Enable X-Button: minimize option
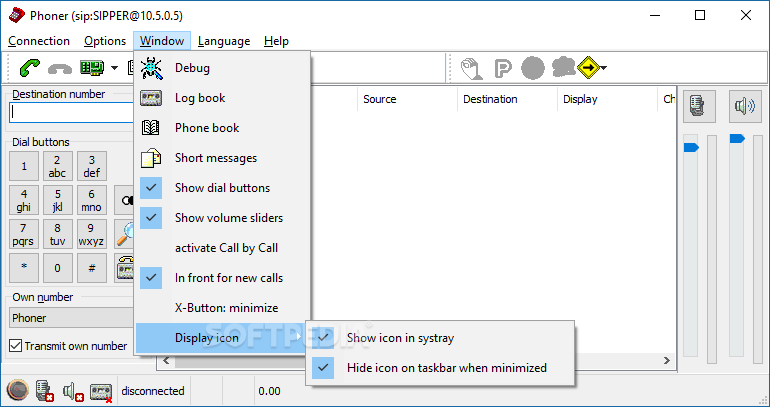Screen dimensions: 770x407 click(x=222, y=308)
